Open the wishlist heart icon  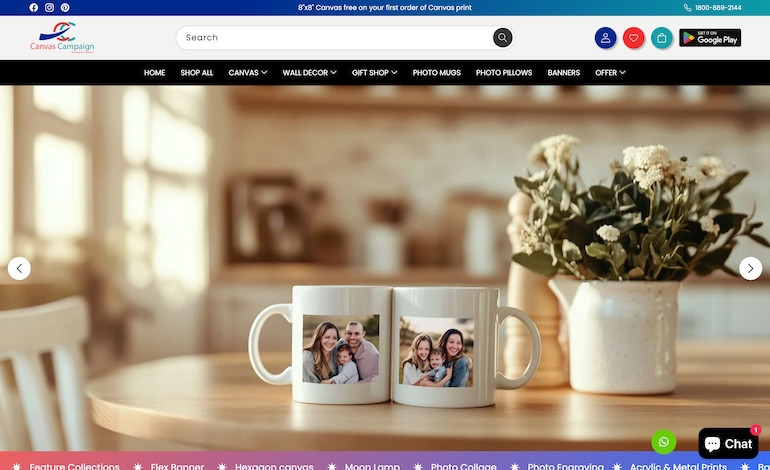click(x=633, y=38)
